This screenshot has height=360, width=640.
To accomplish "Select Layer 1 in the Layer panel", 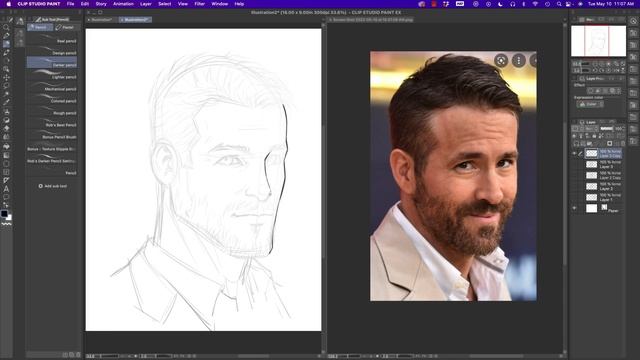I will pos(603,198).
